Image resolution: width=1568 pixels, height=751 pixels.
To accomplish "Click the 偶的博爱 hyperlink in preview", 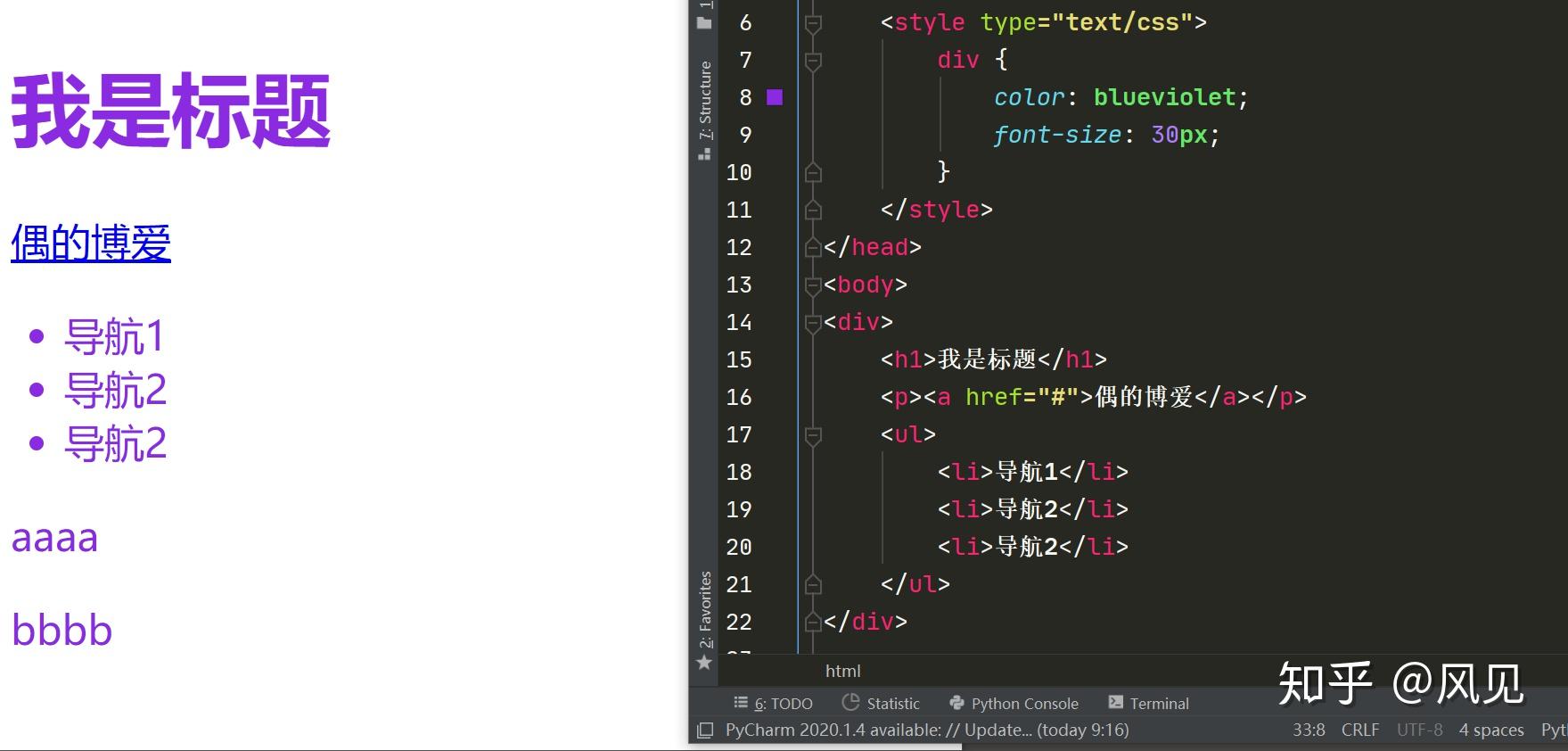I will tap(91, 243).
